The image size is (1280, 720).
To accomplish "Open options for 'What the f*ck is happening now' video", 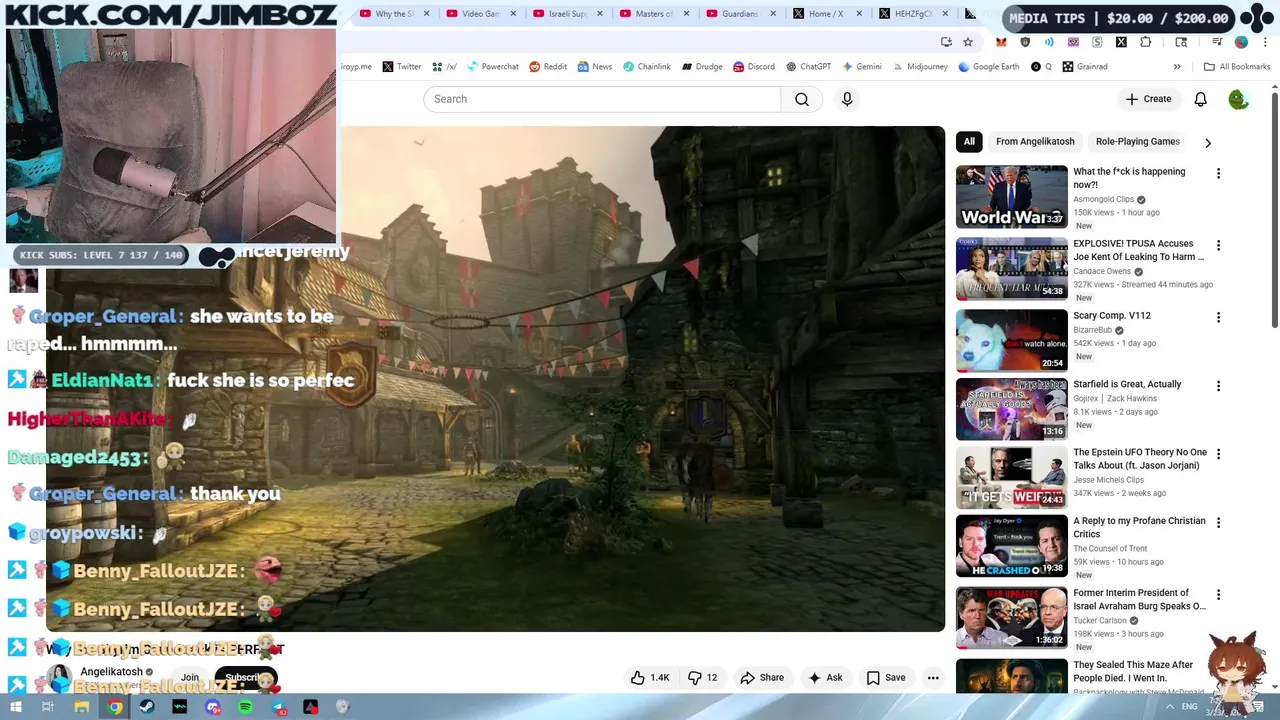I will 1218,173.
